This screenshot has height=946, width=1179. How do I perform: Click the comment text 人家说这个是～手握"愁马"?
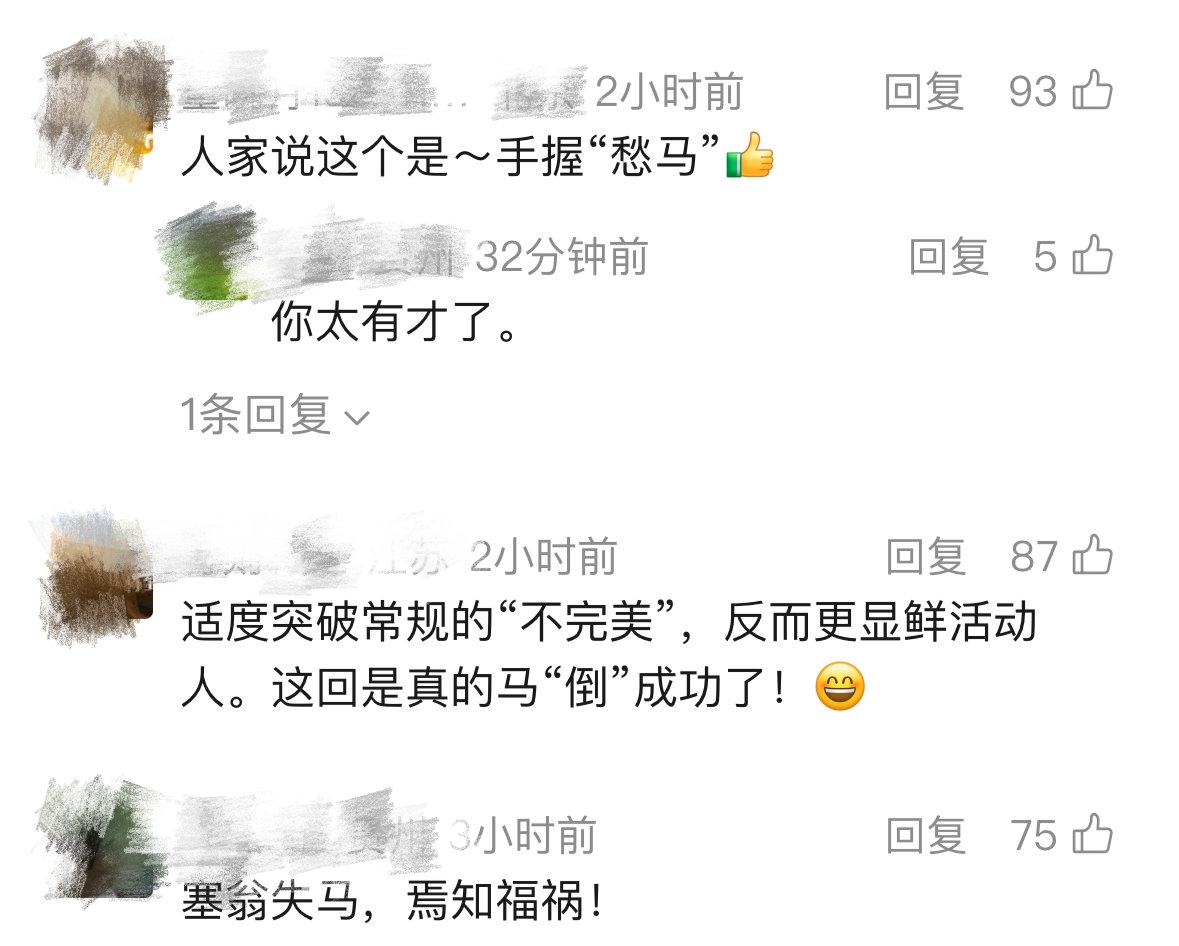click(450, 156)
